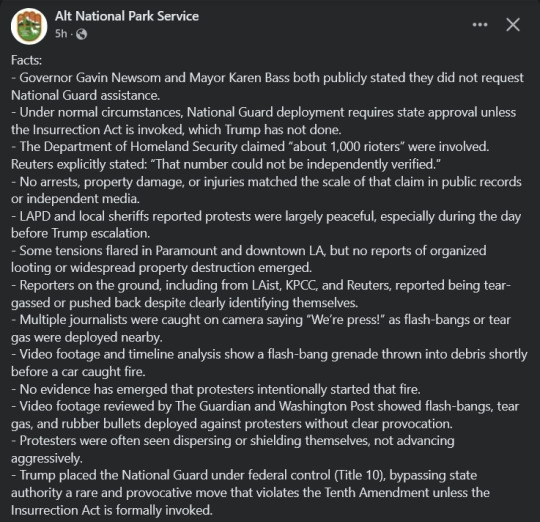This screenshot has width=540, height=522.
Task: Open the post's 5h timestamp link
Action: click(61, 34)
